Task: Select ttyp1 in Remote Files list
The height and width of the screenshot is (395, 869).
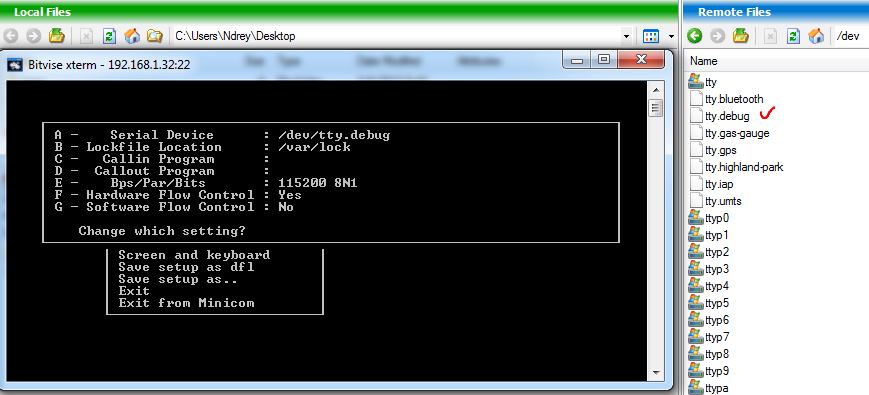Action: [717, 235]
